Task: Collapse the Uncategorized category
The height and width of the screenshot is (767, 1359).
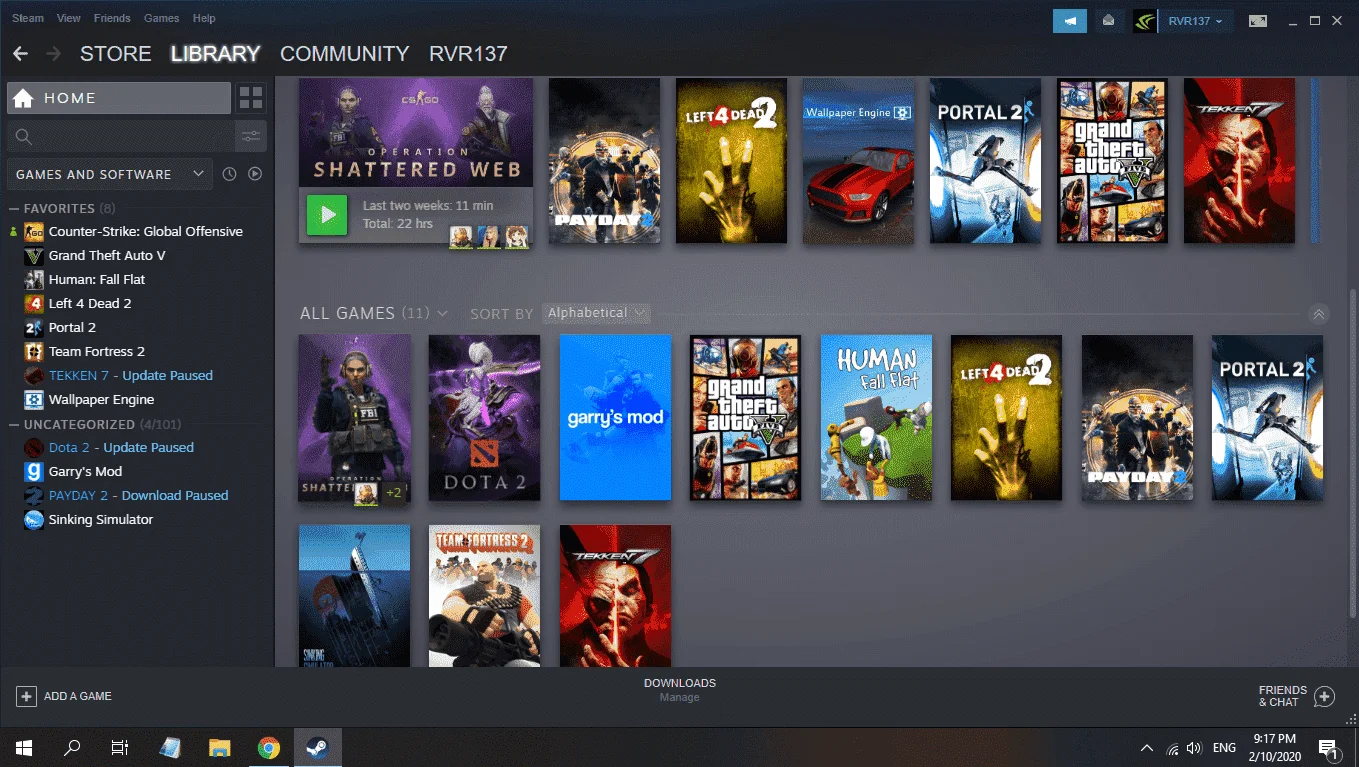Action: (14, 424)
